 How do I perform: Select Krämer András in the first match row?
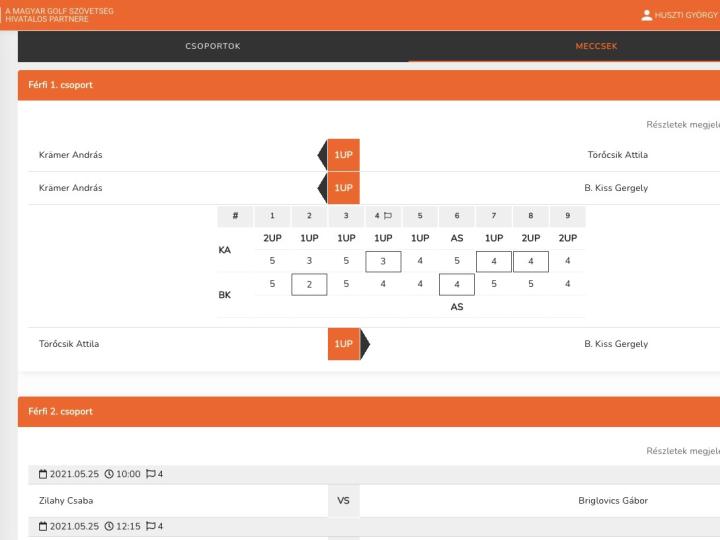[x=71, y=155]
